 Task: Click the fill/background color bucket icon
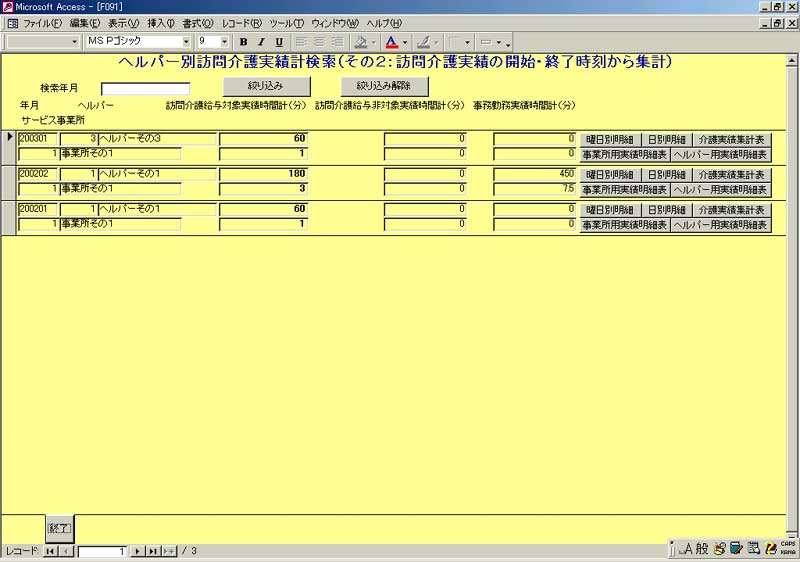pos(360,42)
